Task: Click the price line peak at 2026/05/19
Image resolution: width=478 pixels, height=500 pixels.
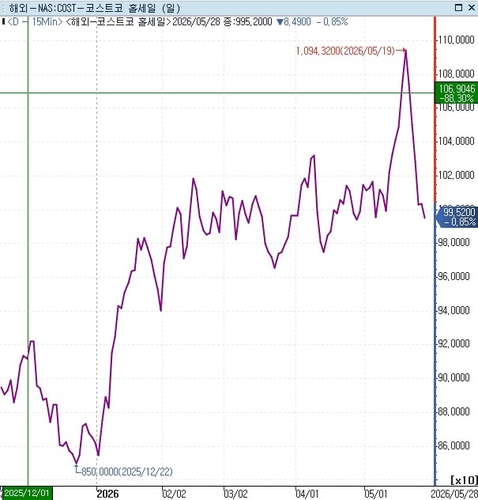Action: (405, 51)
